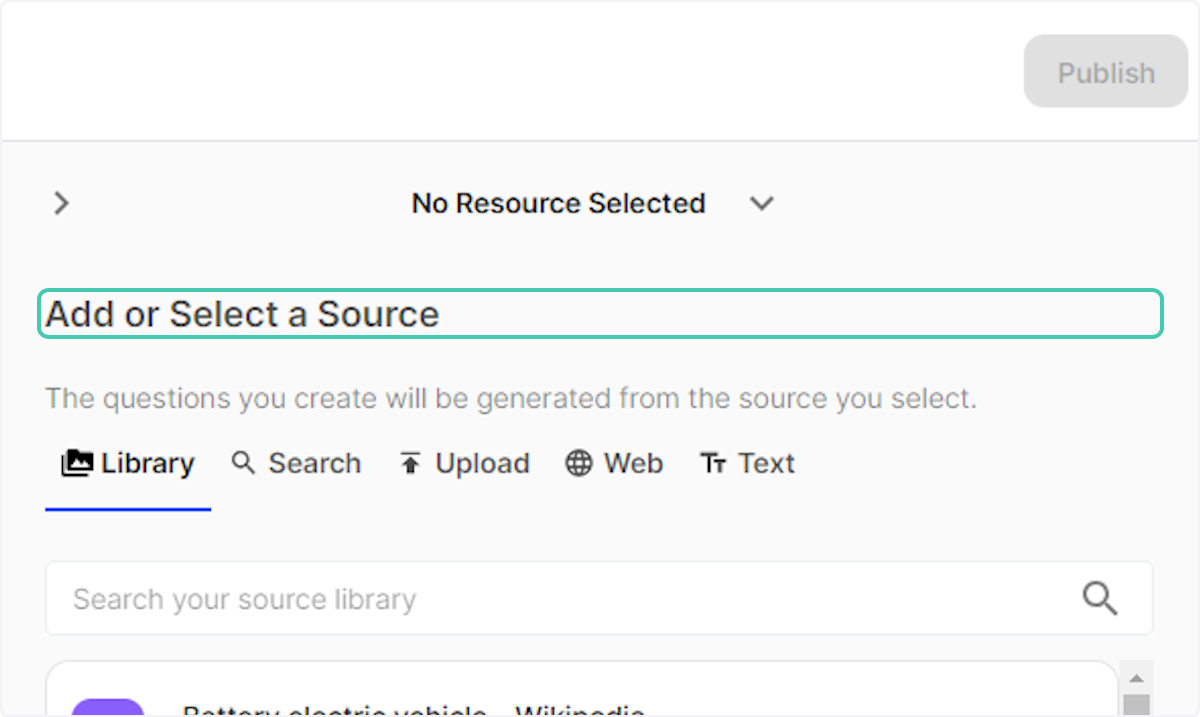The image size is (1200, 717).
Task: Click the chevron next to No Resource Selected
Action: tap(762, 204)
